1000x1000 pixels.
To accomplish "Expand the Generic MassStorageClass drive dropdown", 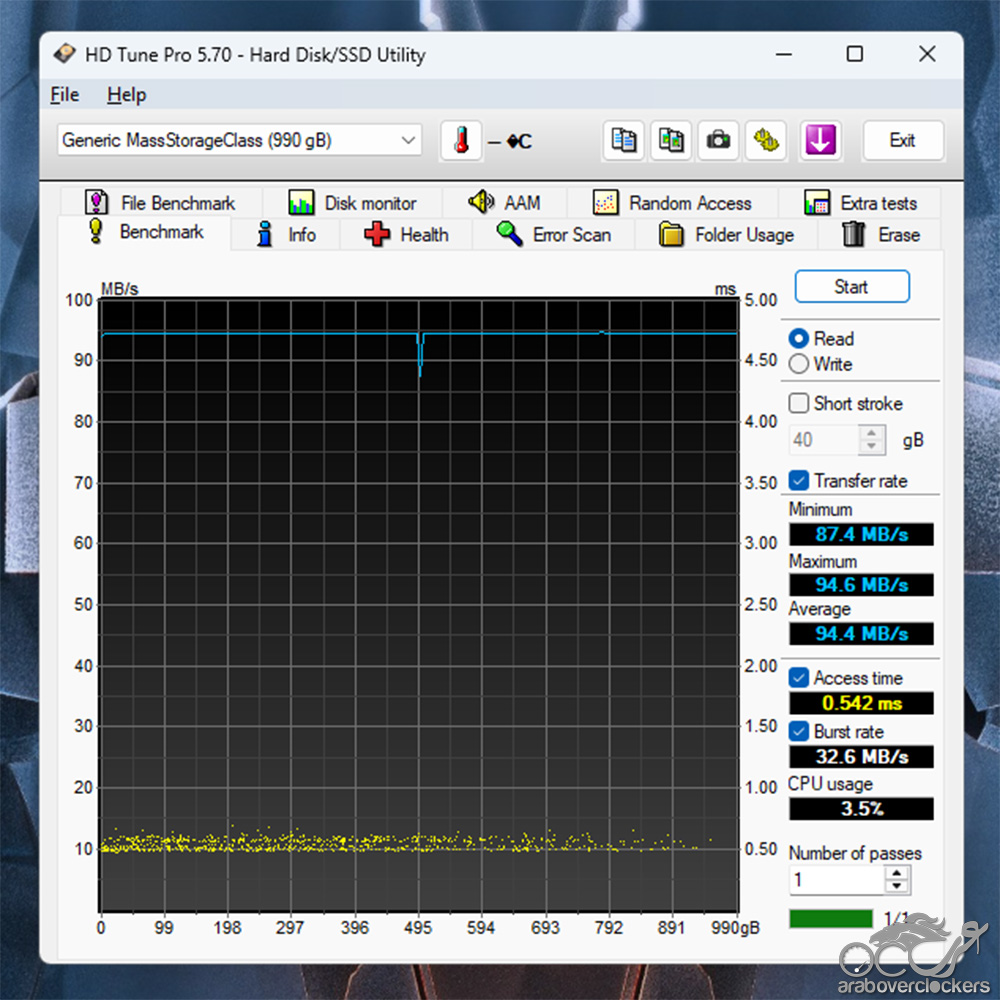I will click(x=408, y=141).
